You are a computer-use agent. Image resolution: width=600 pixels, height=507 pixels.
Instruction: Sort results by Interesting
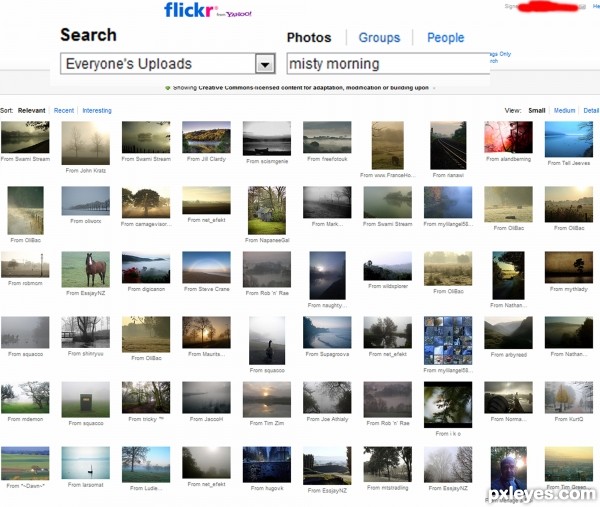point(97,111)
